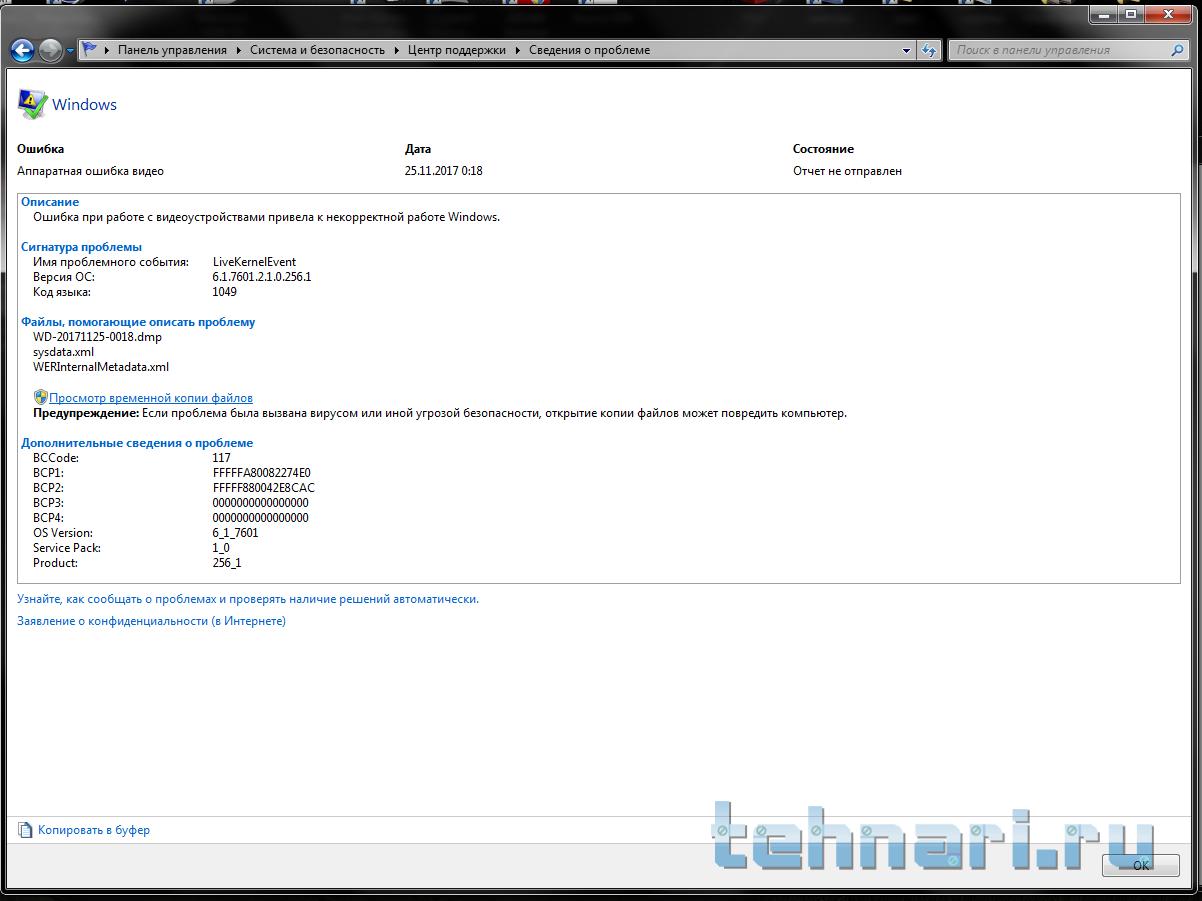The image size is (1202, 901).
Task: Click the Action Center flag icon in address bar
Action: coord(91,49)
